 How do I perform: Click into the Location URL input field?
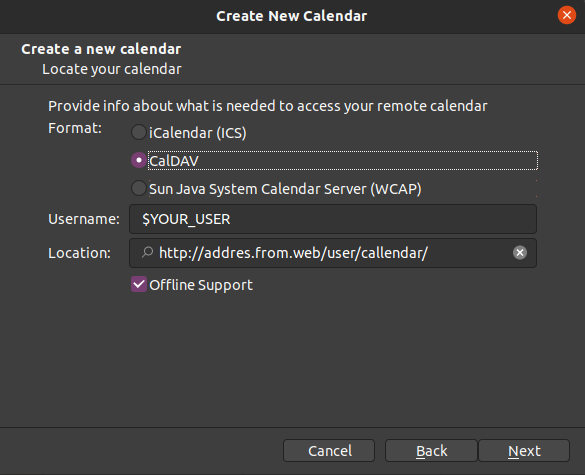coord(333,253)
